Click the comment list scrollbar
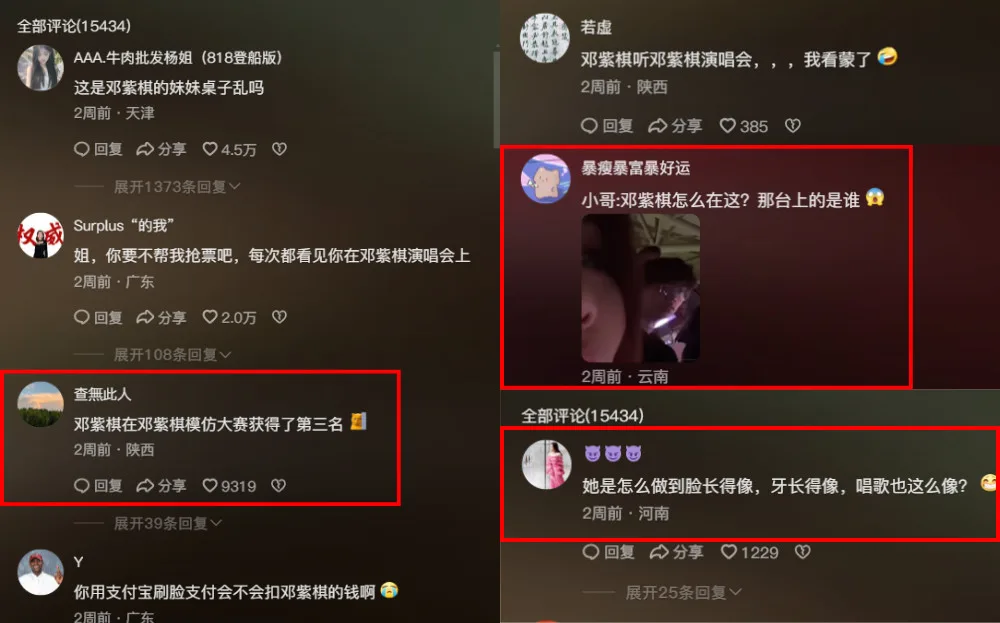 (496, 99)
